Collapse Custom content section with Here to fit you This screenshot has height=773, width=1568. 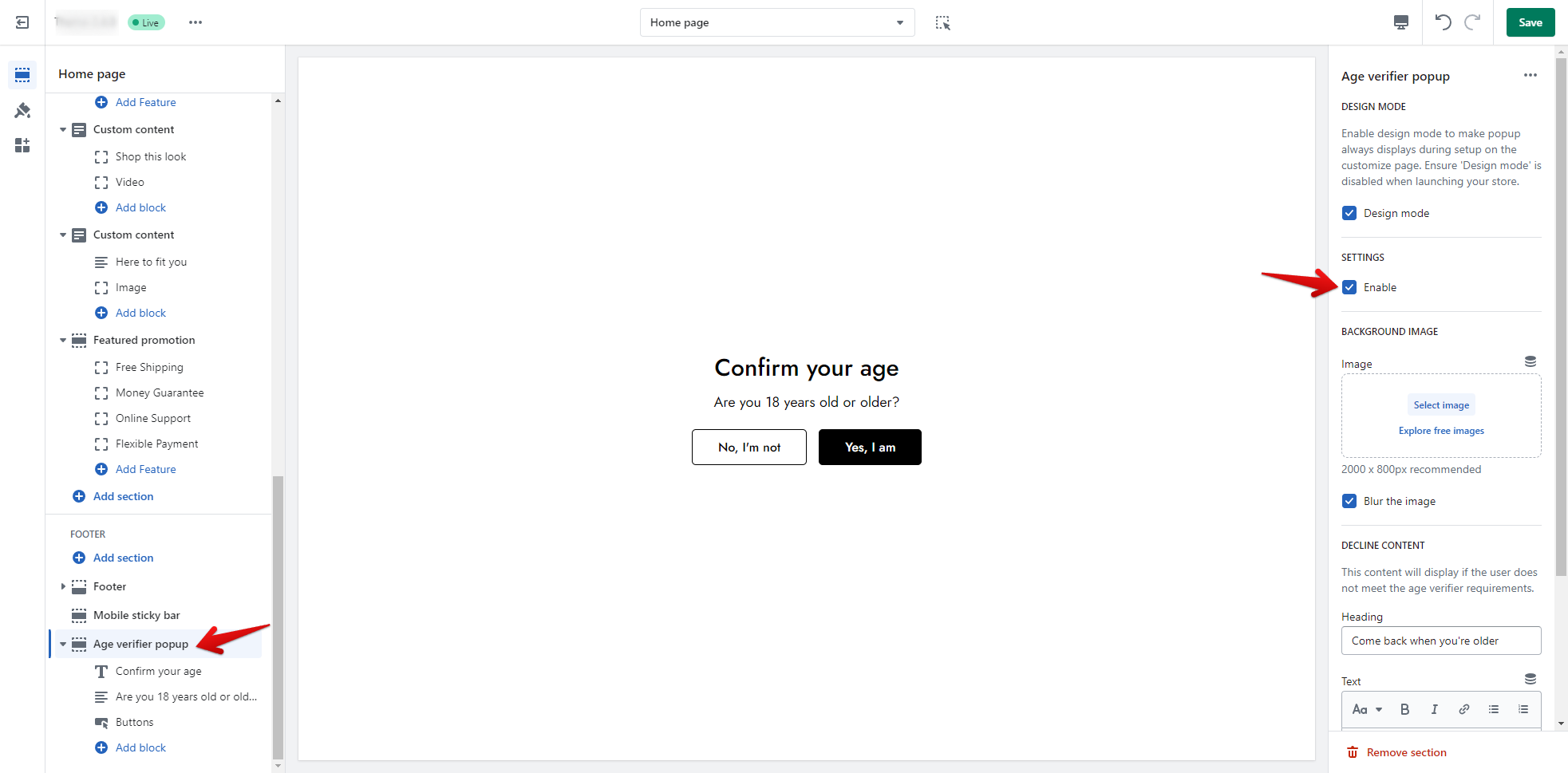[x=63, y=235]
